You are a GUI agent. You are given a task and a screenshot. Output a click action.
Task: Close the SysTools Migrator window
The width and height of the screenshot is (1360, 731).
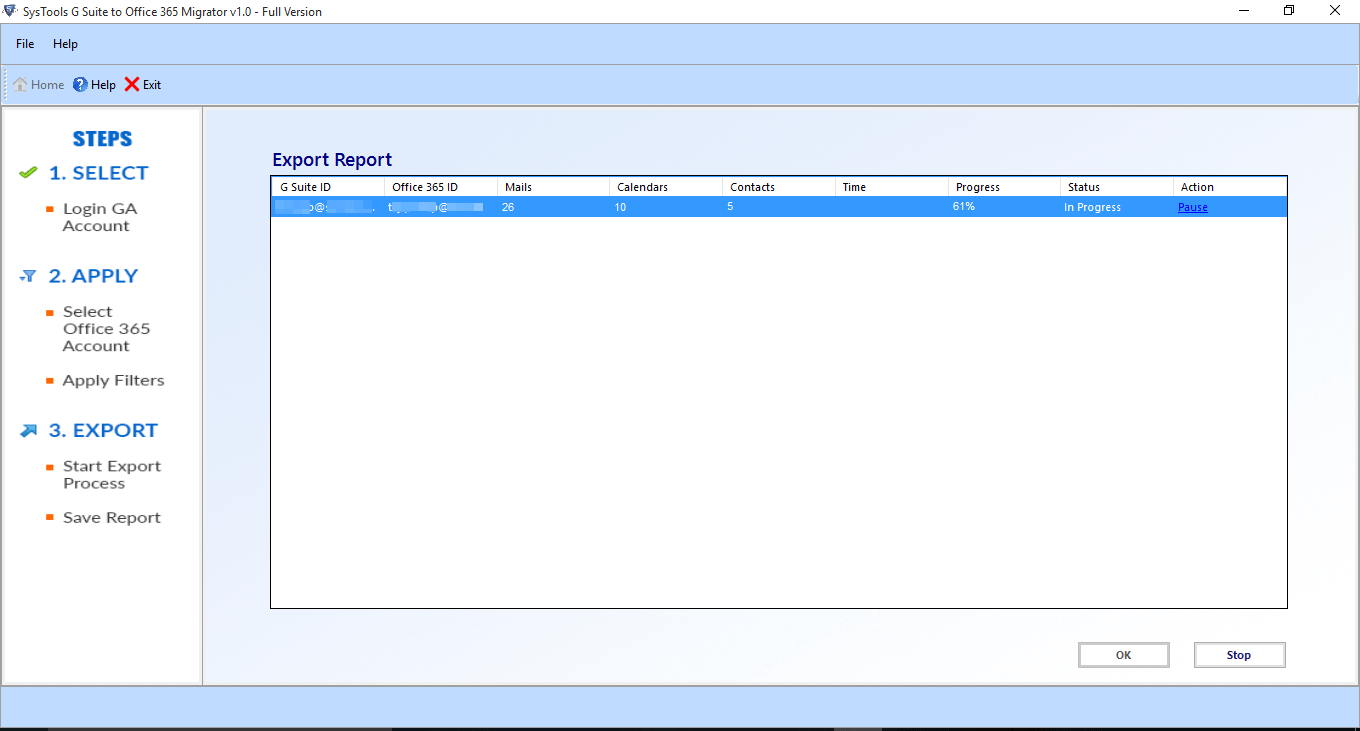[x=1336, y=11]
